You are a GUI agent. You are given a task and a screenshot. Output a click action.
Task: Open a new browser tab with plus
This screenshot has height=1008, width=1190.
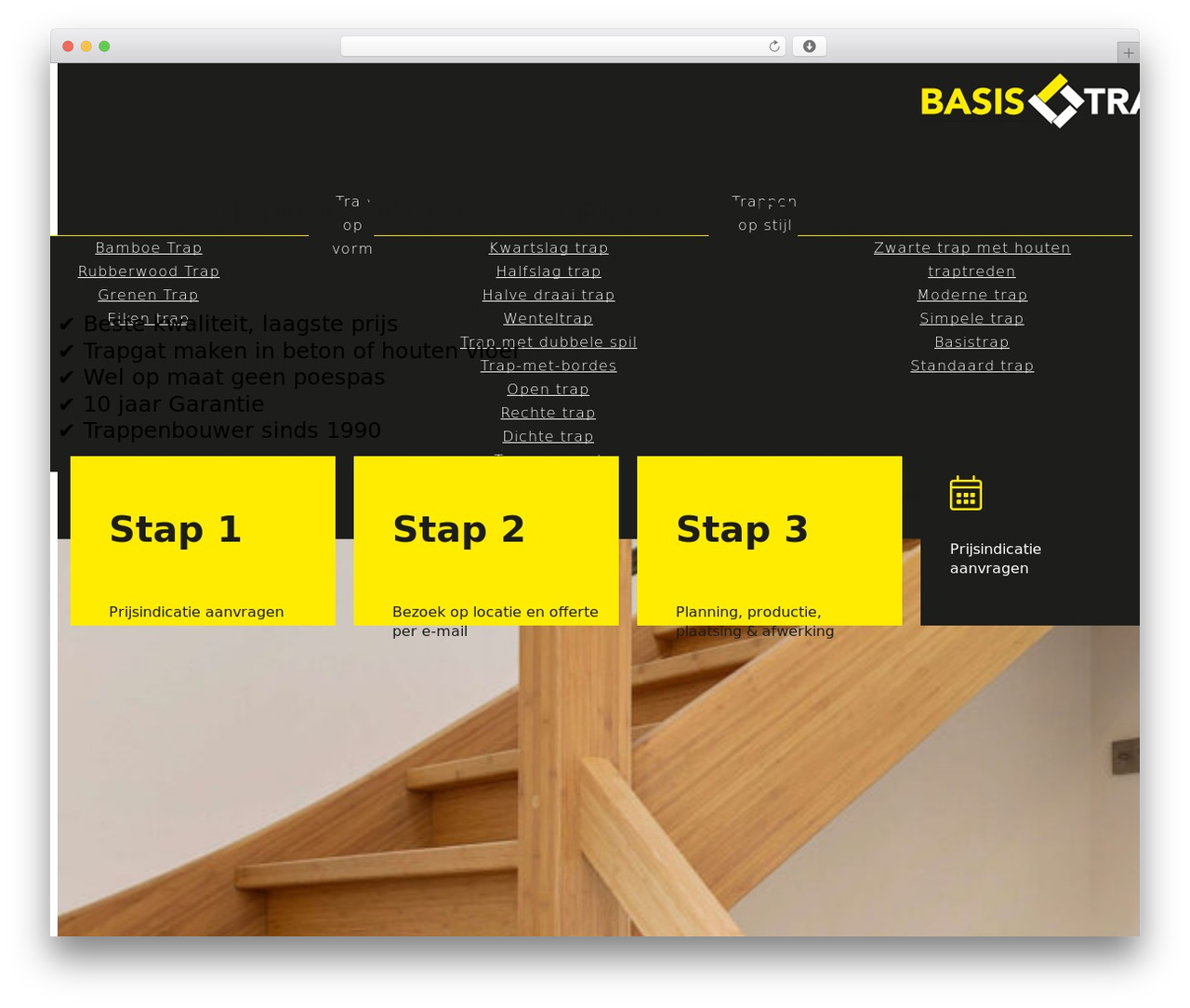[1128, 53]
